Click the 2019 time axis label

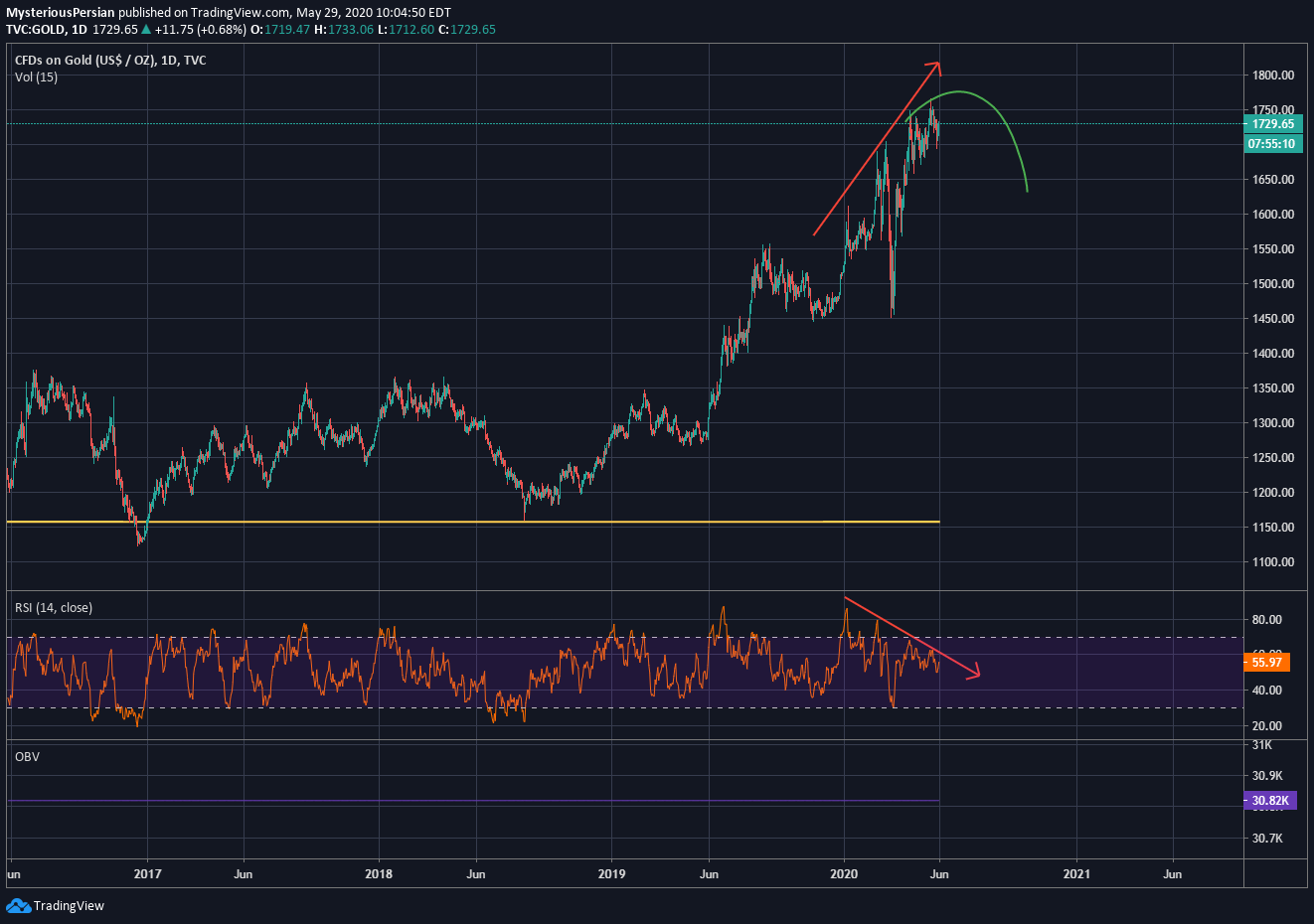[611, 874]
